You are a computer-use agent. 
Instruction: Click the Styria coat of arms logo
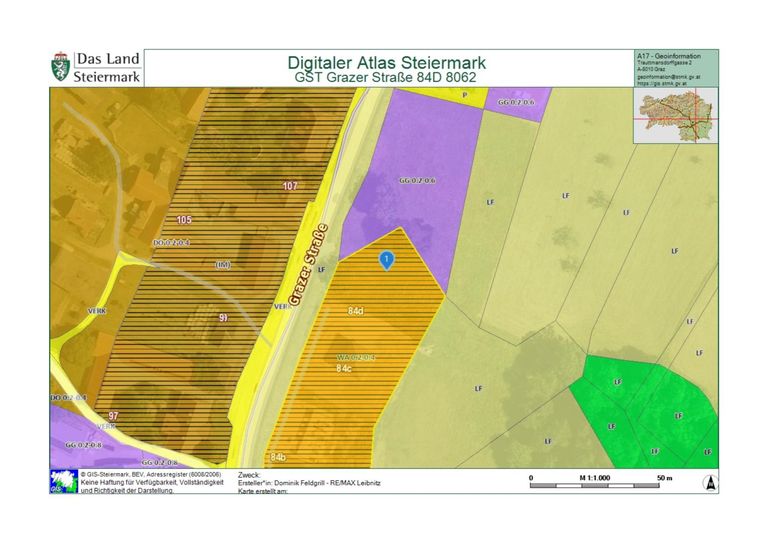coord(60,68)
